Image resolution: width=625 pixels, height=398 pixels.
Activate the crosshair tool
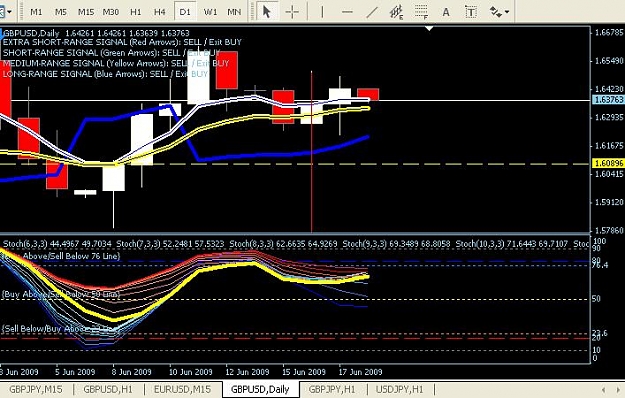(292, 12)
